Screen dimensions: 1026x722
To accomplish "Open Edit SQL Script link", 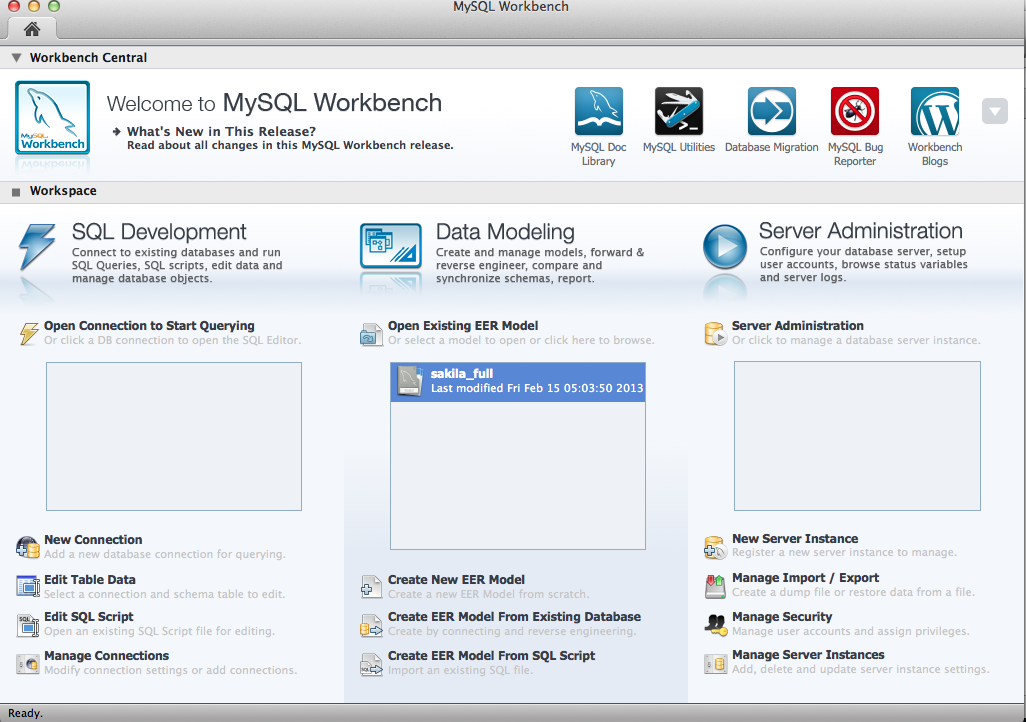I will (x=88, y=617).
